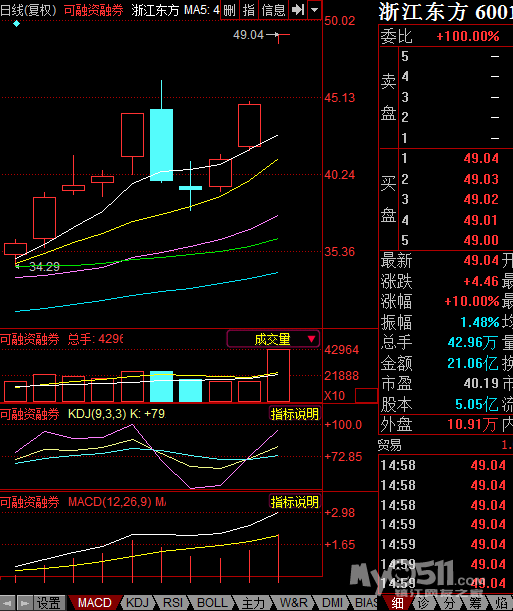Expand the top chart toolbar dropdown arrow
Viewport: 513px width, 611px height.
click(x=314, y=10)
